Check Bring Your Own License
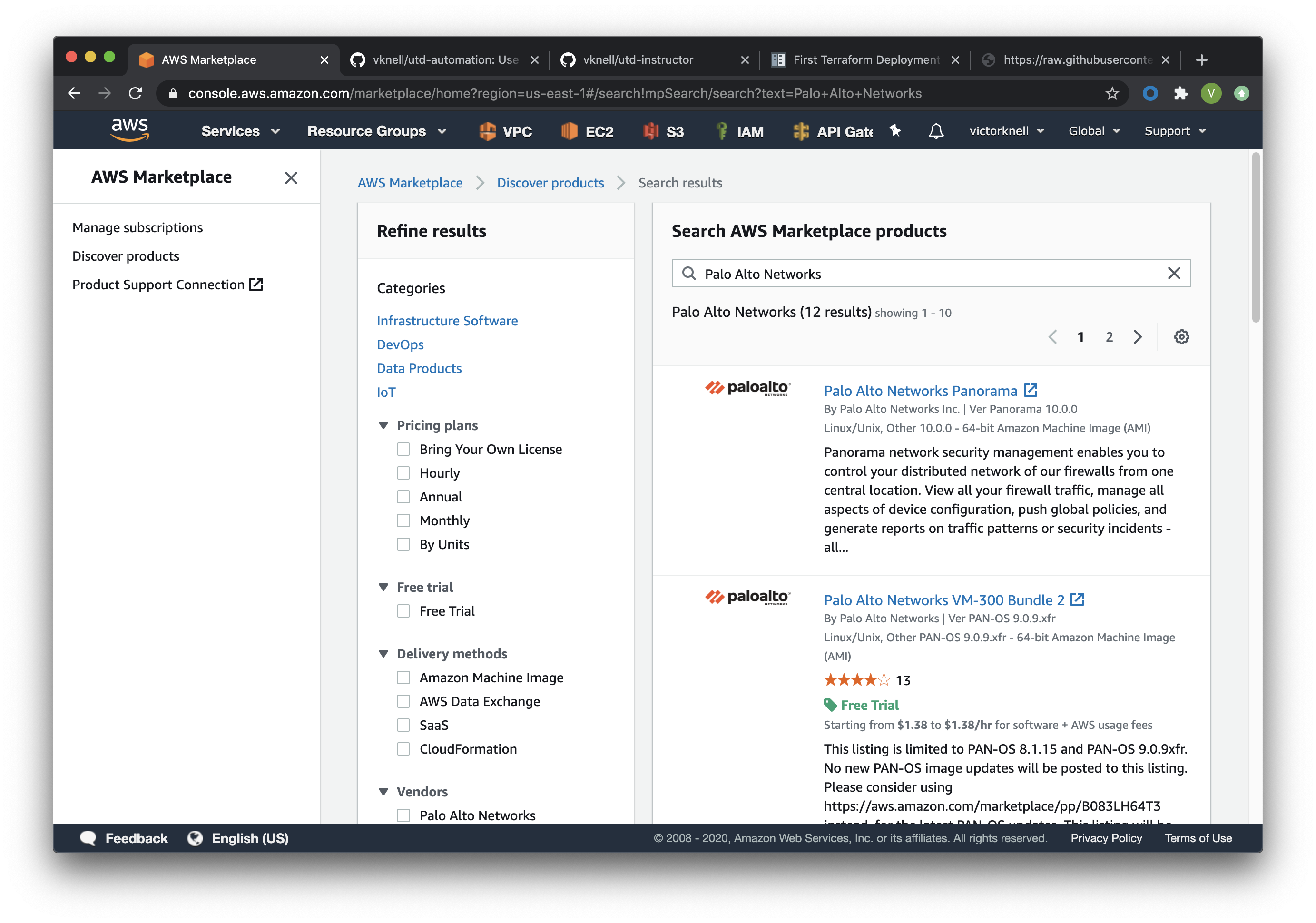 pos(403,449)
